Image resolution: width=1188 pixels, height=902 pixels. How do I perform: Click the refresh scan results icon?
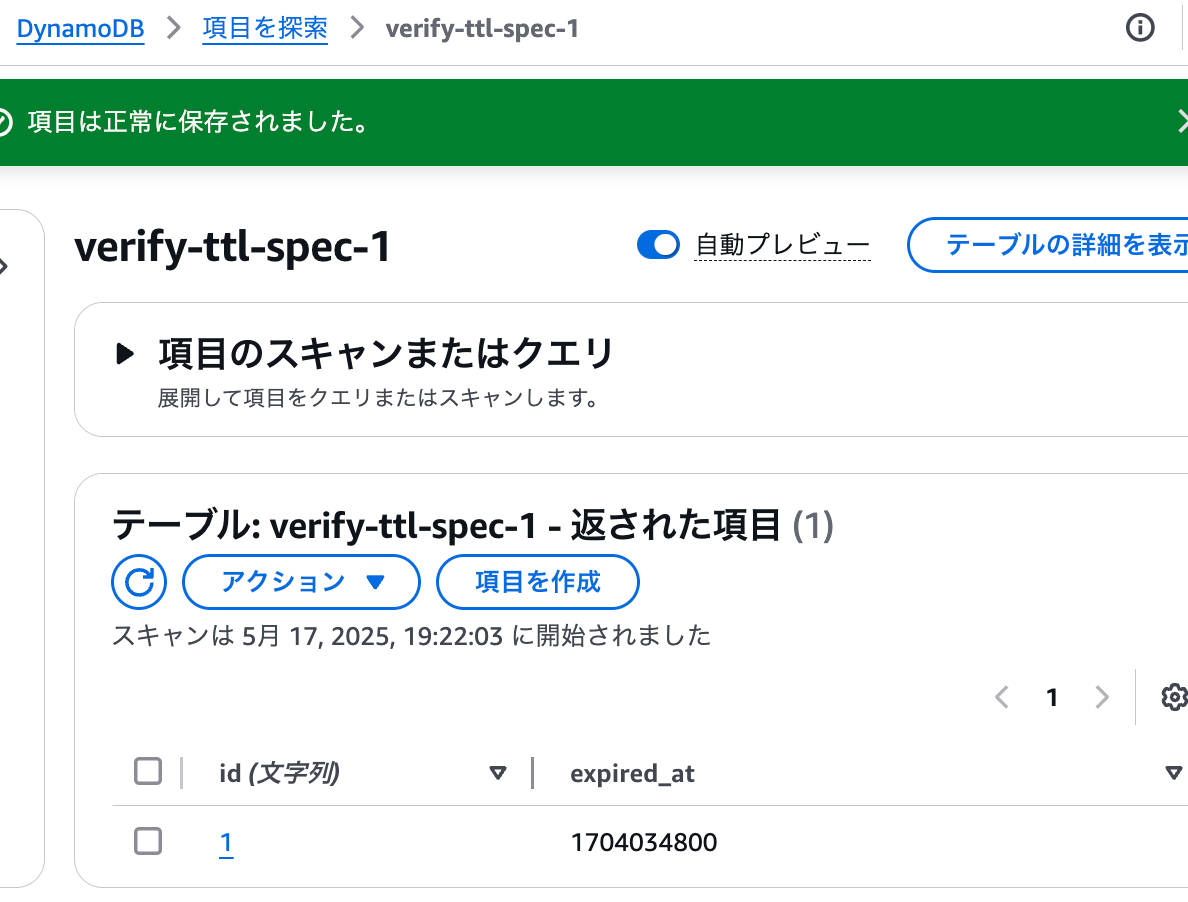(x=139, y=582)
